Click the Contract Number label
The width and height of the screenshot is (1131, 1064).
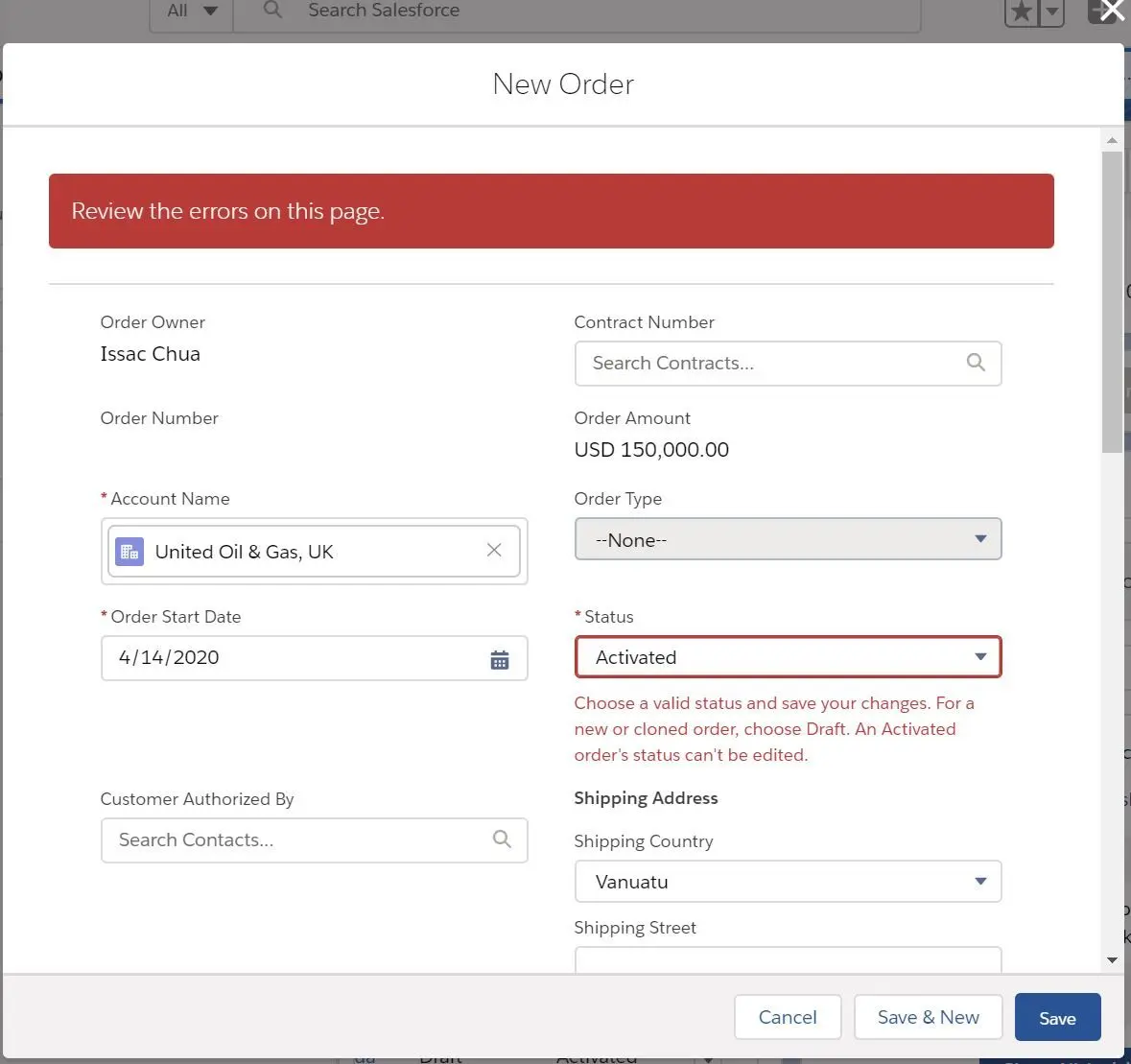coord(644,321)
